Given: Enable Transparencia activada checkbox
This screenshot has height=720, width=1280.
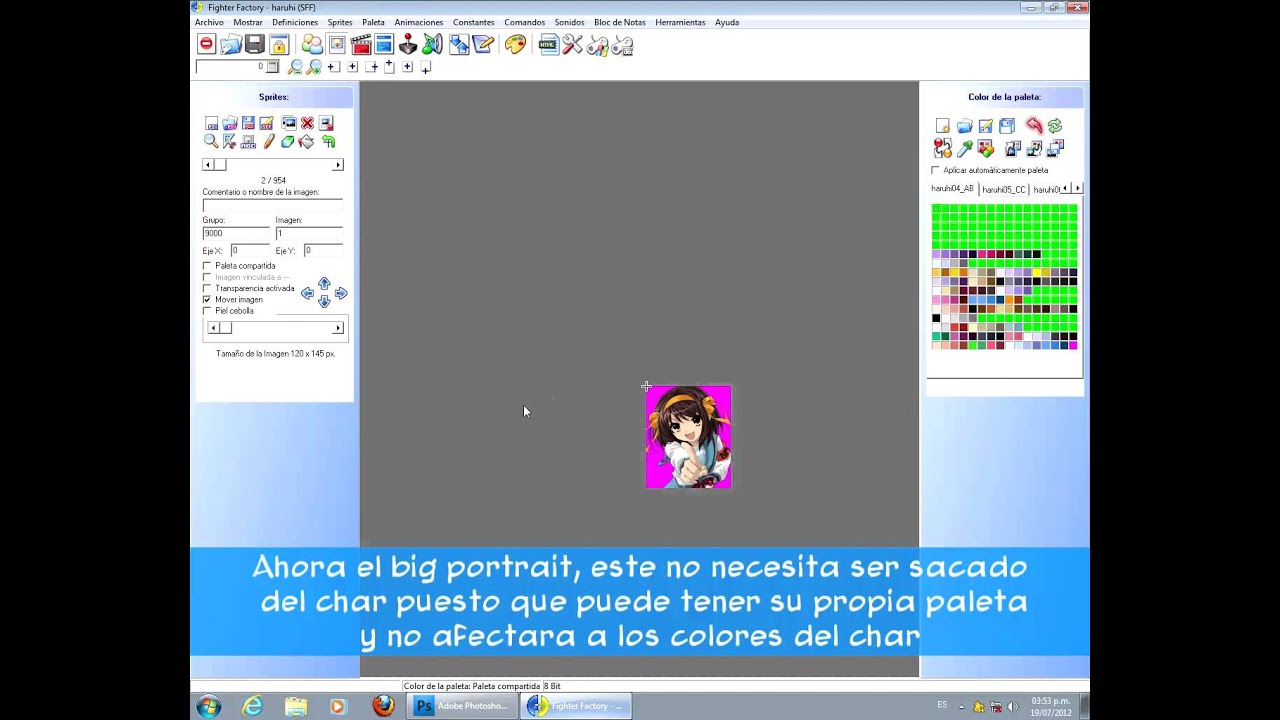Looking at the screenshot, I should [x=207, y=288].
